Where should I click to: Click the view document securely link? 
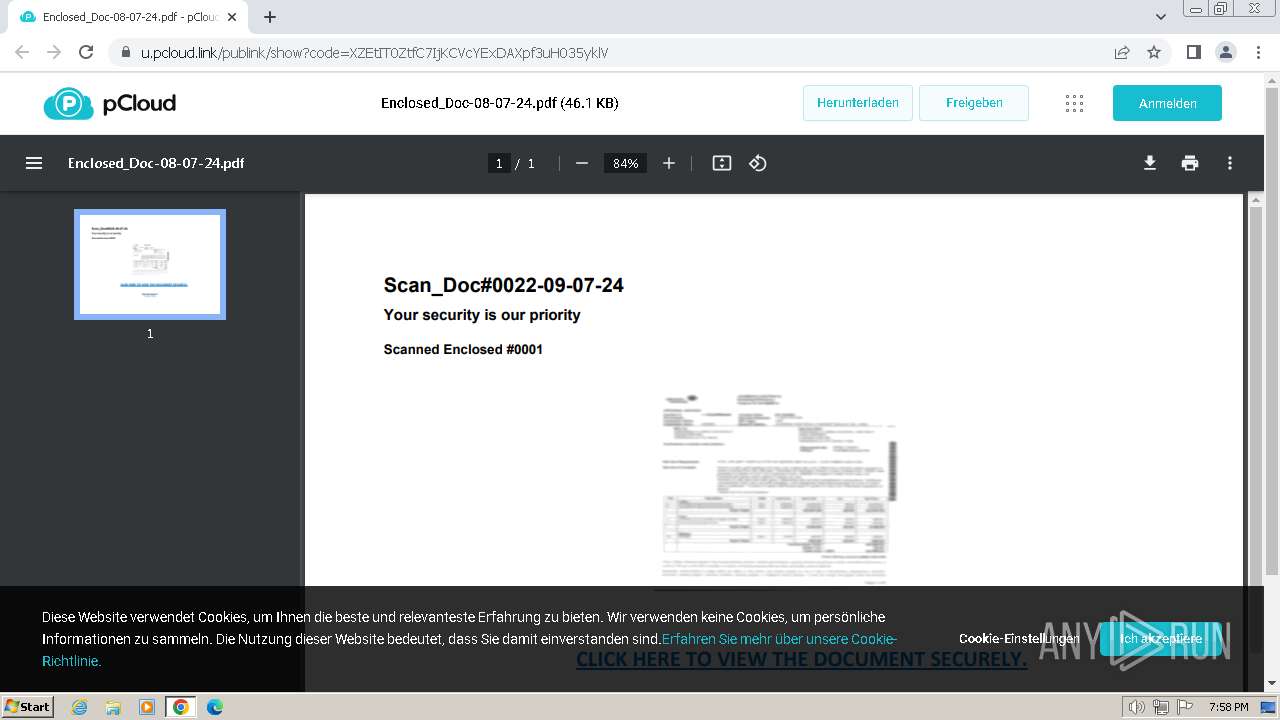click(801, 659)
